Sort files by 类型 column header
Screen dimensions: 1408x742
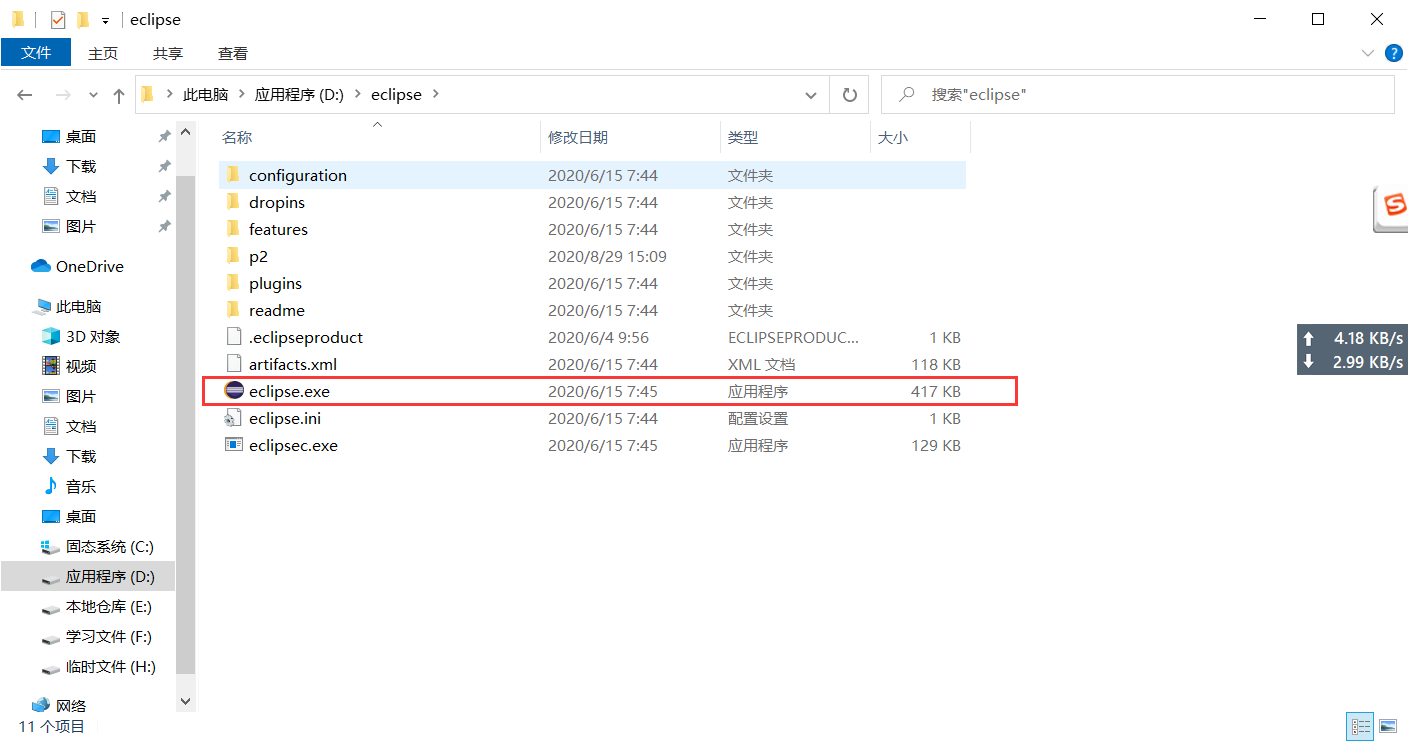point(743,138)
